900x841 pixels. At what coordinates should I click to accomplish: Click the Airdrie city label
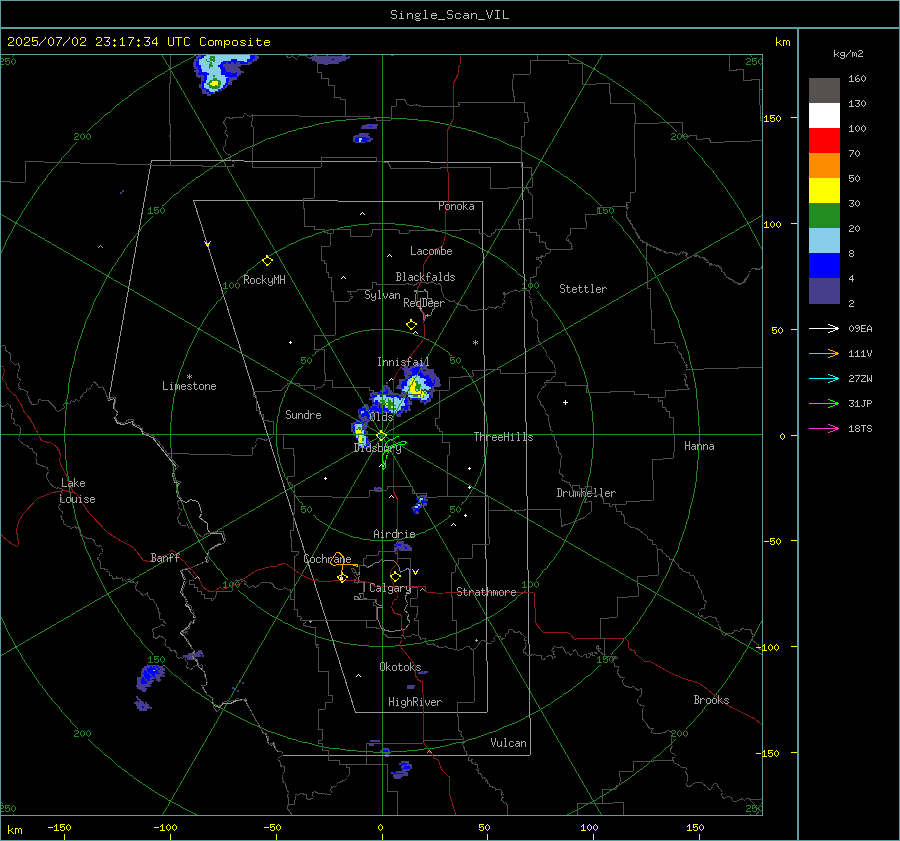click(394, 534)
